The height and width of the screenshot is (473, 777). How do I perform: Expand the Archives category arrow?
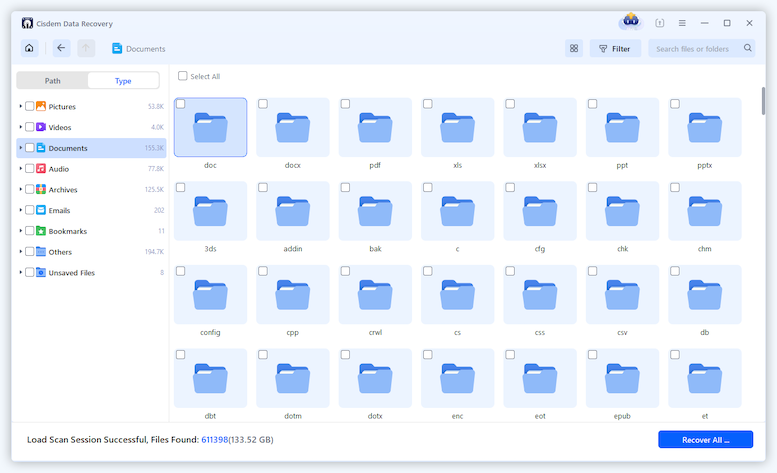[x=20, y=189]
